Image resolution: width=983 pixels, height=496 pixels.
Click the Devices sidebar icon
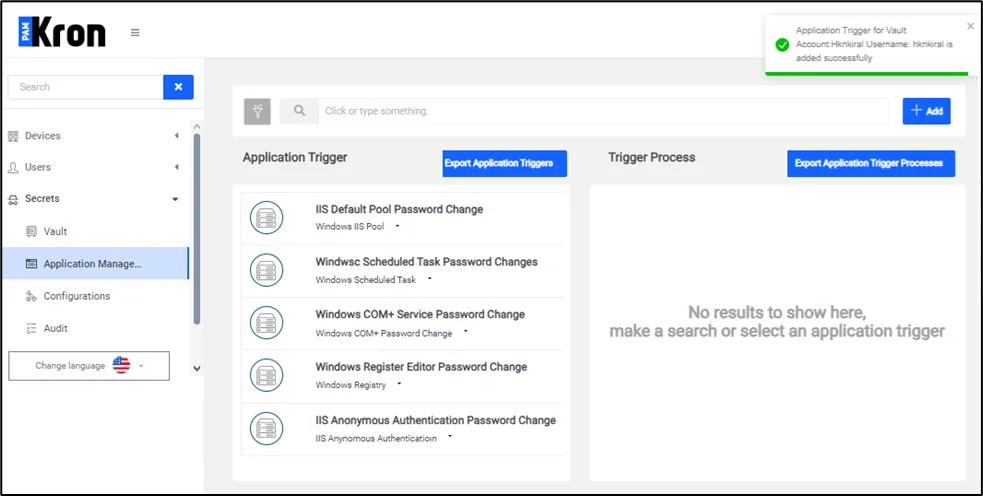[13, 136]
